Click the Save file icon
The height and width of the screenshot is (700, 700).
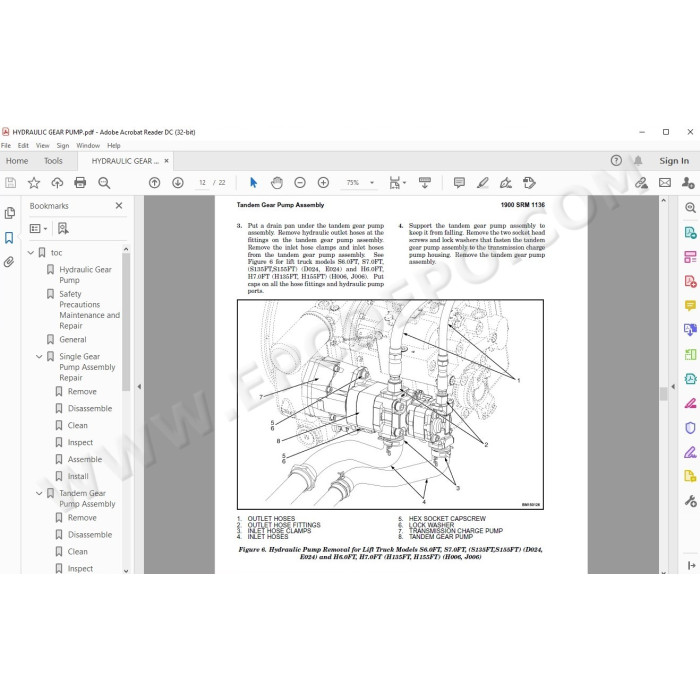point(10,183)
